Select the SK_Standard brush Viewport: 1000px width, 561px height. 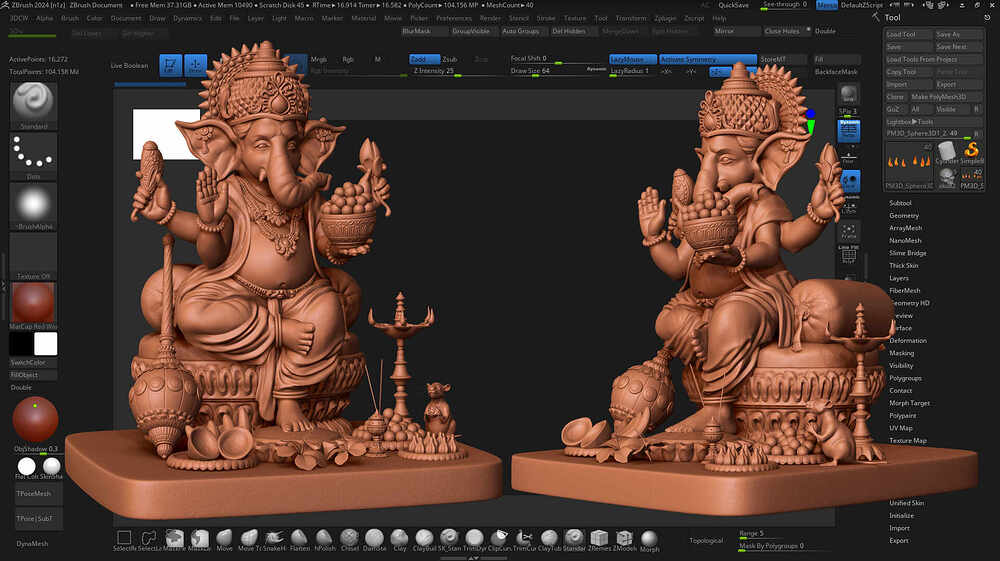(x=449, y=539)
